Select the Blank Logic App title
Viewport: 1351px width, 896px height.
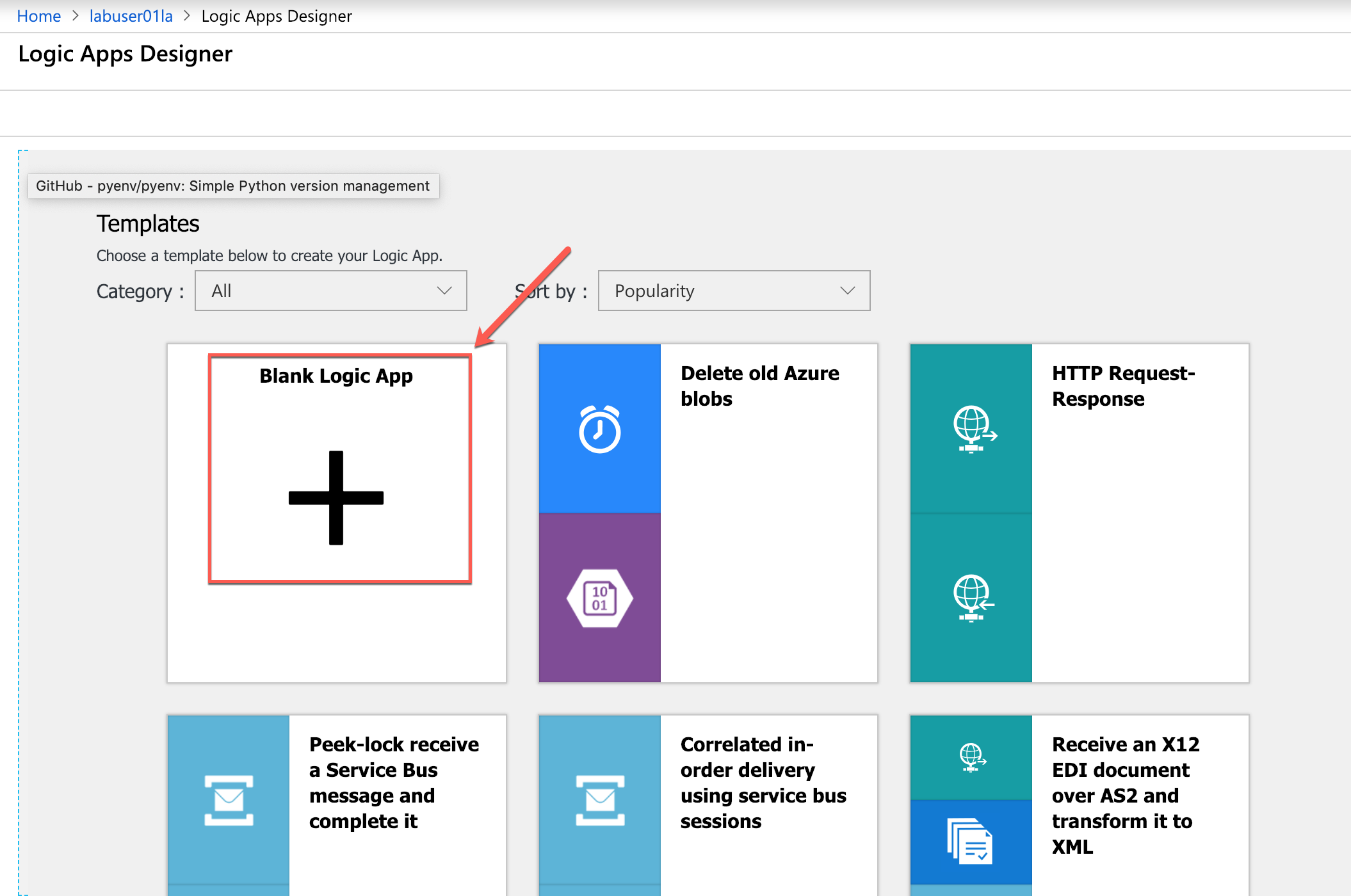click(x=336, y=376)
